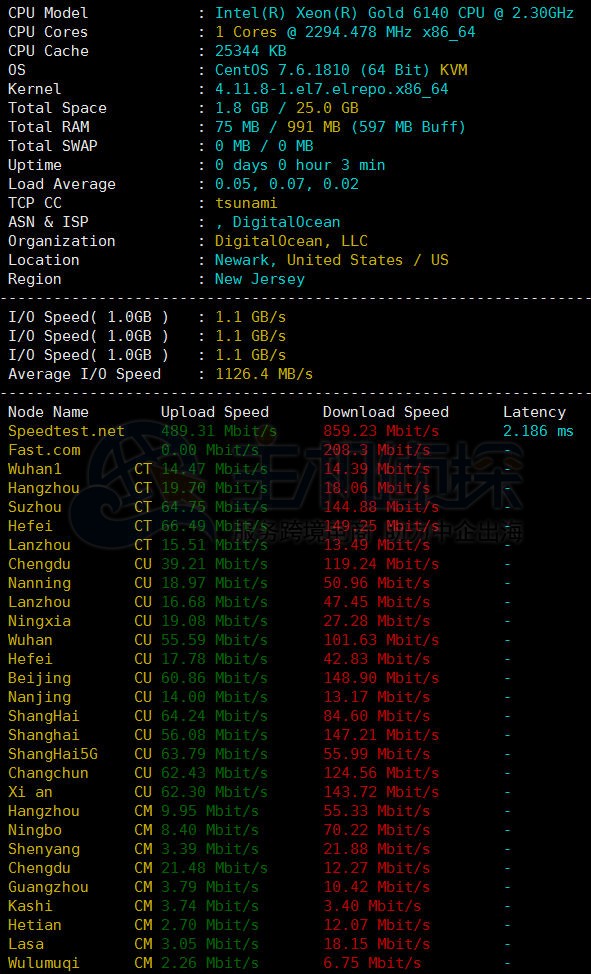Click Hefei CU upload speed 17.78 Mbit/s
The image size is (591, 974).
pos(215,660)
